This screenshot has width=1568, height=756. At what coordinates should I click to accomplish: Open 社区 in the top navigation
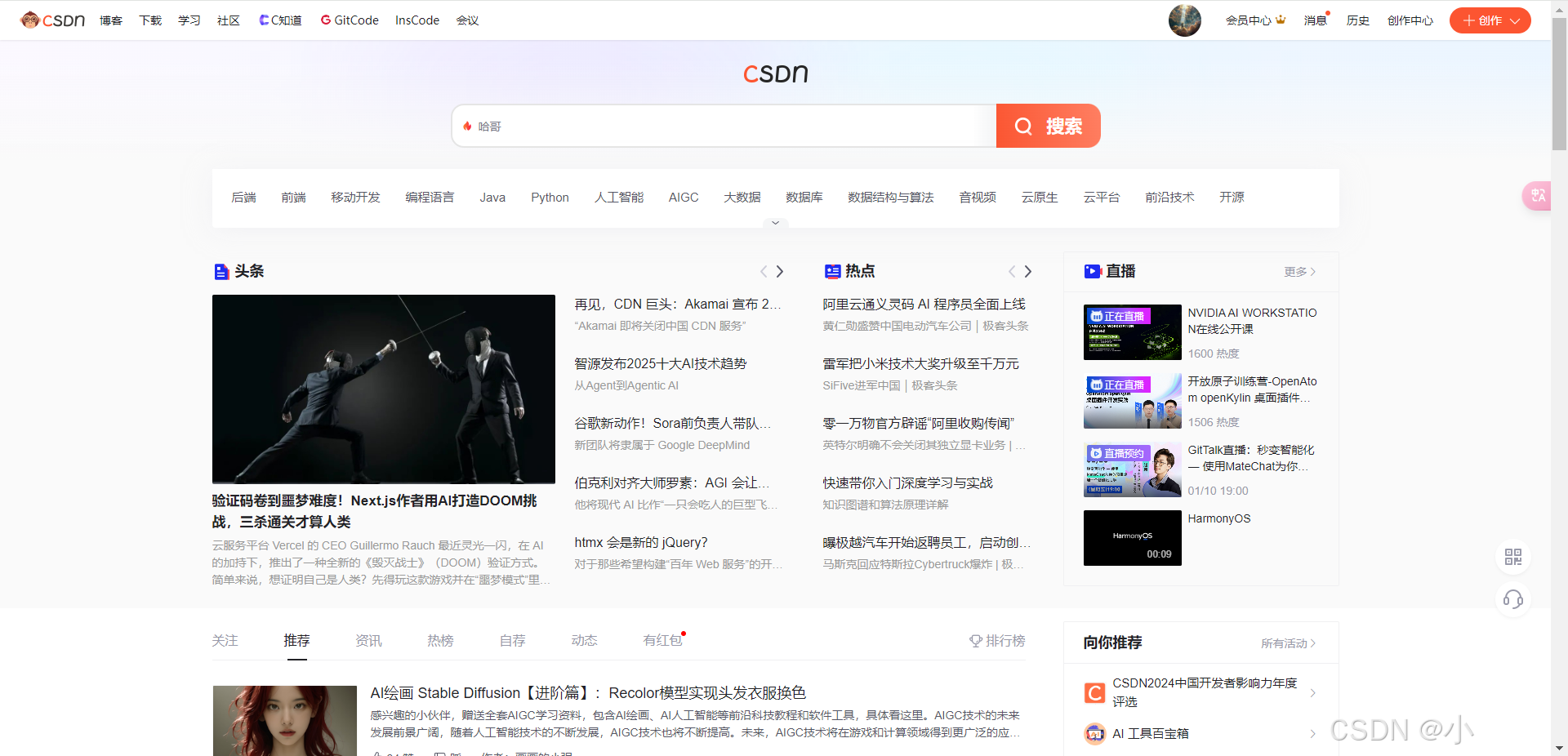tap(229, 20)
